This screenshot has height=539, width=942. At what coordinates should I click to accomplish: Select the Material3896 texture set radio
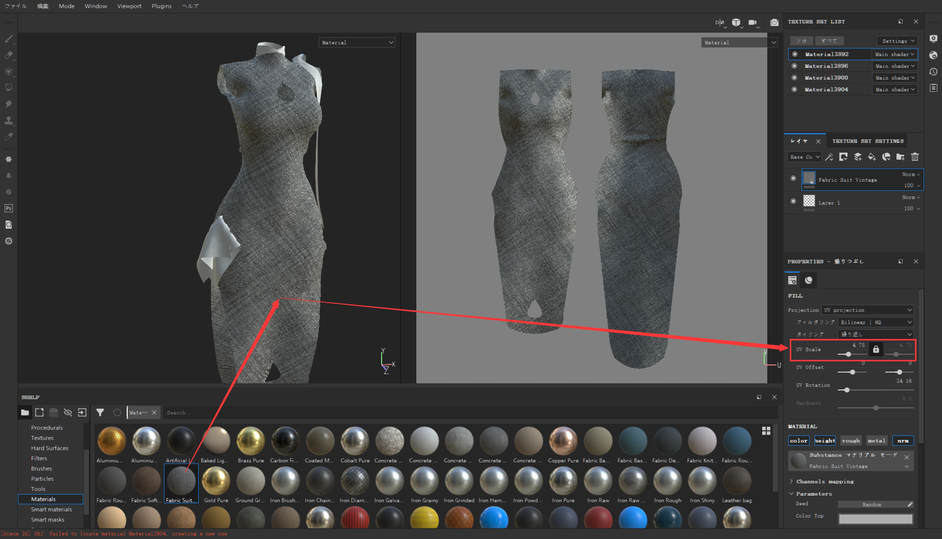(x=795, y=66)
